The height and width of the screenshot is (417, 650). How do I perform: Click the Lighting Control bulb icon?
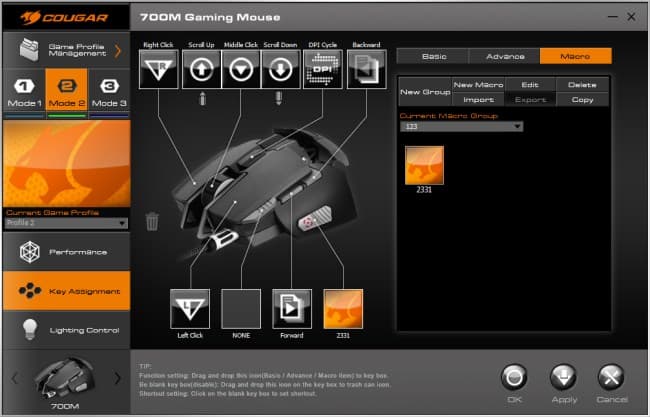pyautogui.click(x=29, y=330)
